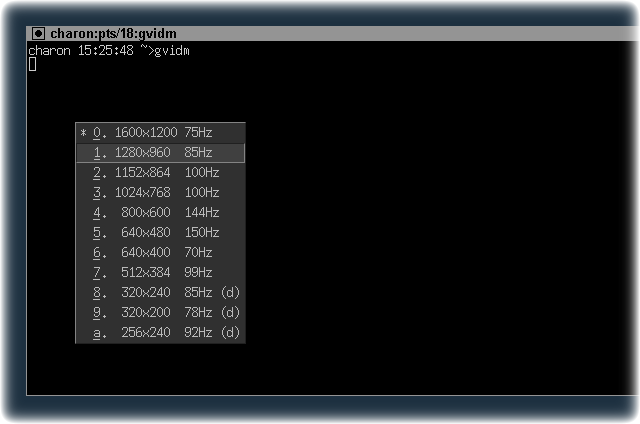
Task: Select 1280x960 85Hz mode entry
Action: point(160,153)
